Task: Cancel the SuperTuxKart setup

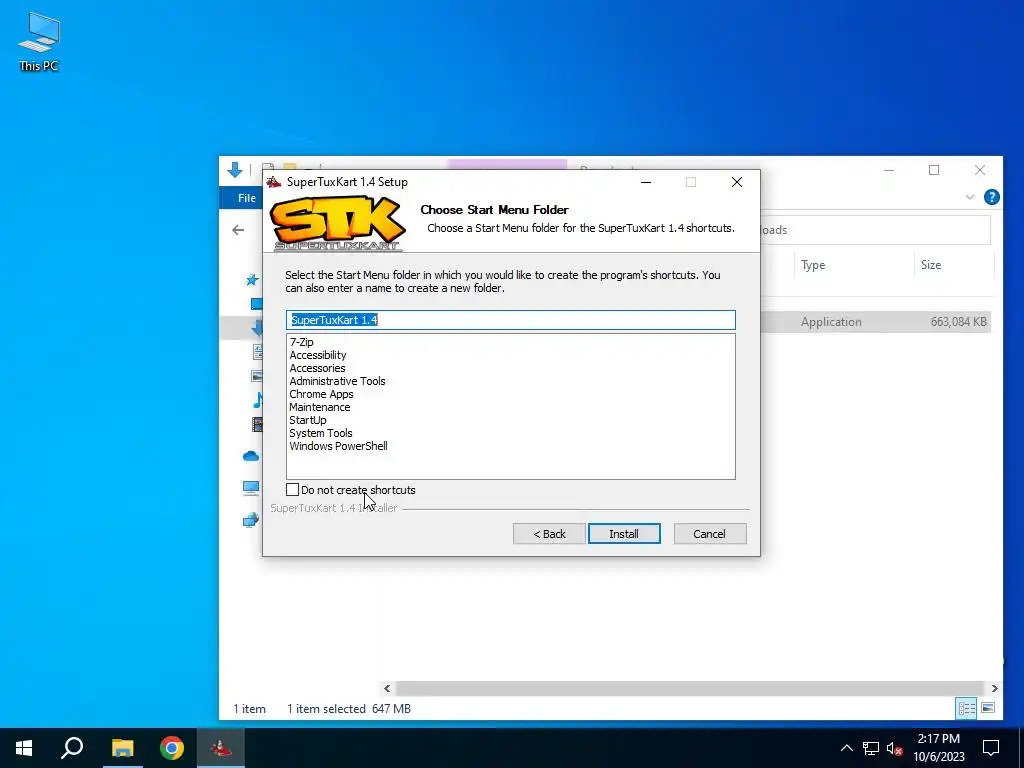Action: pyautogui.click(x=709, y=534)
